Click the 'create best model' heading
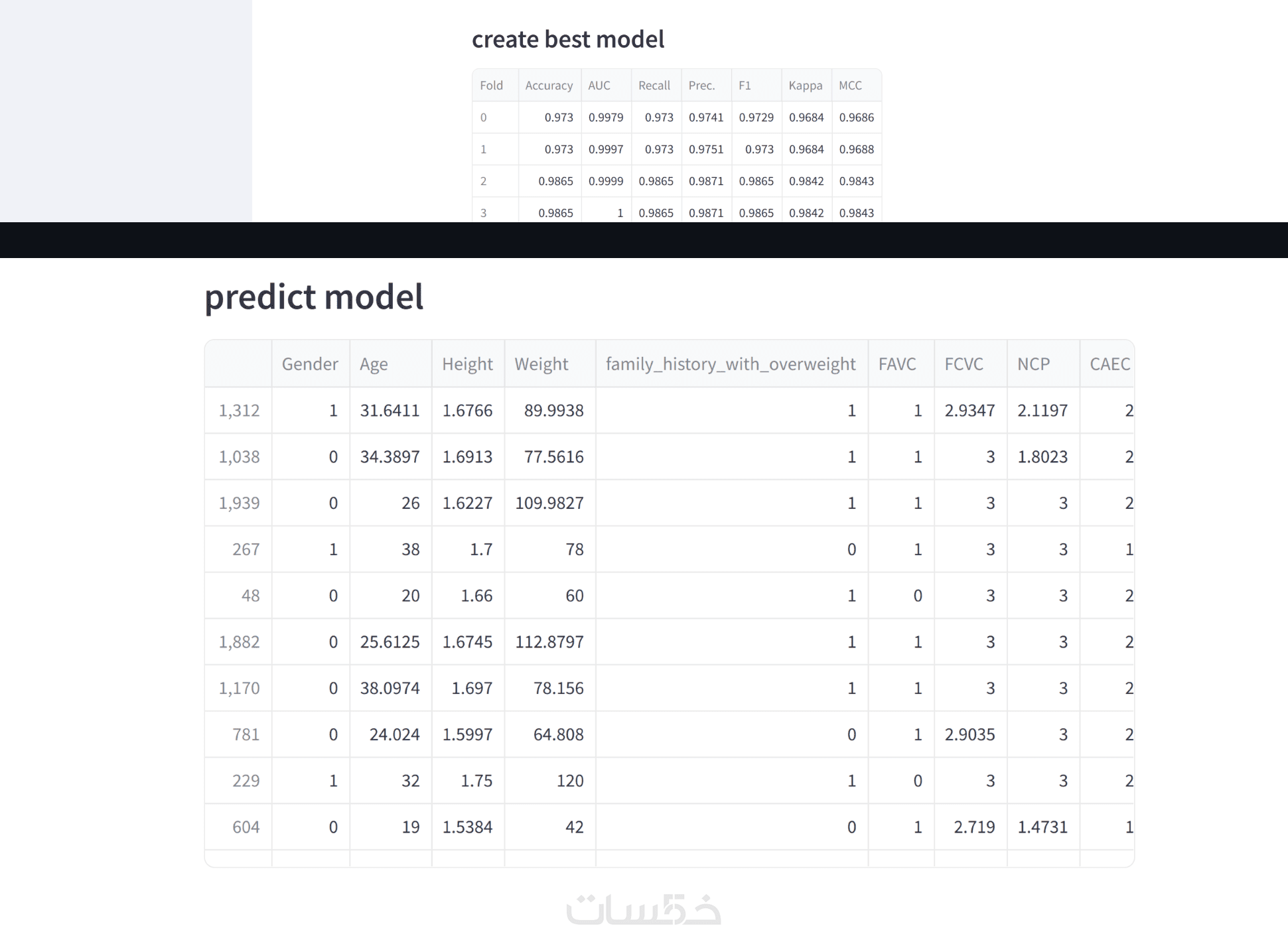 [x=567, y=39]
